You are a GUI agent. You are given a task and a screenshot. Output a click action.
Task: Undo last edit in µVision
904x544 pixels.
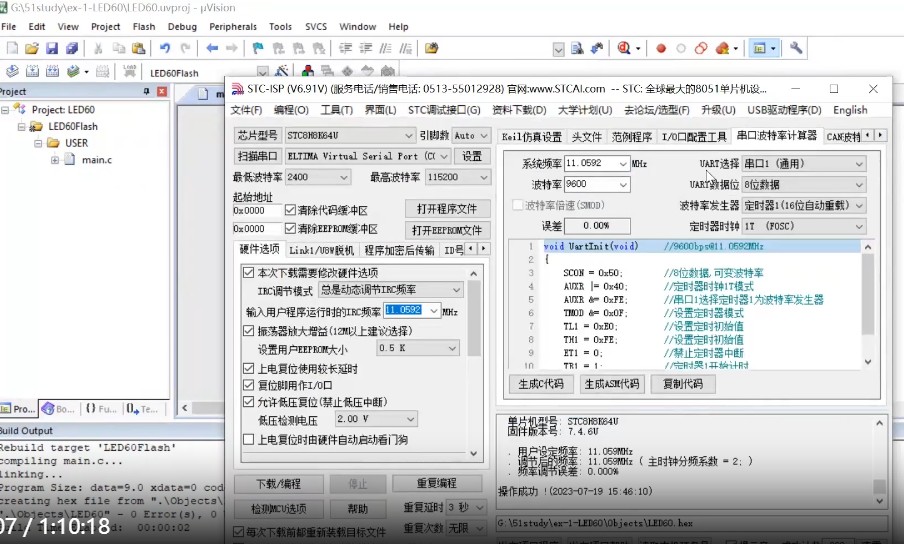coord(165,48)
